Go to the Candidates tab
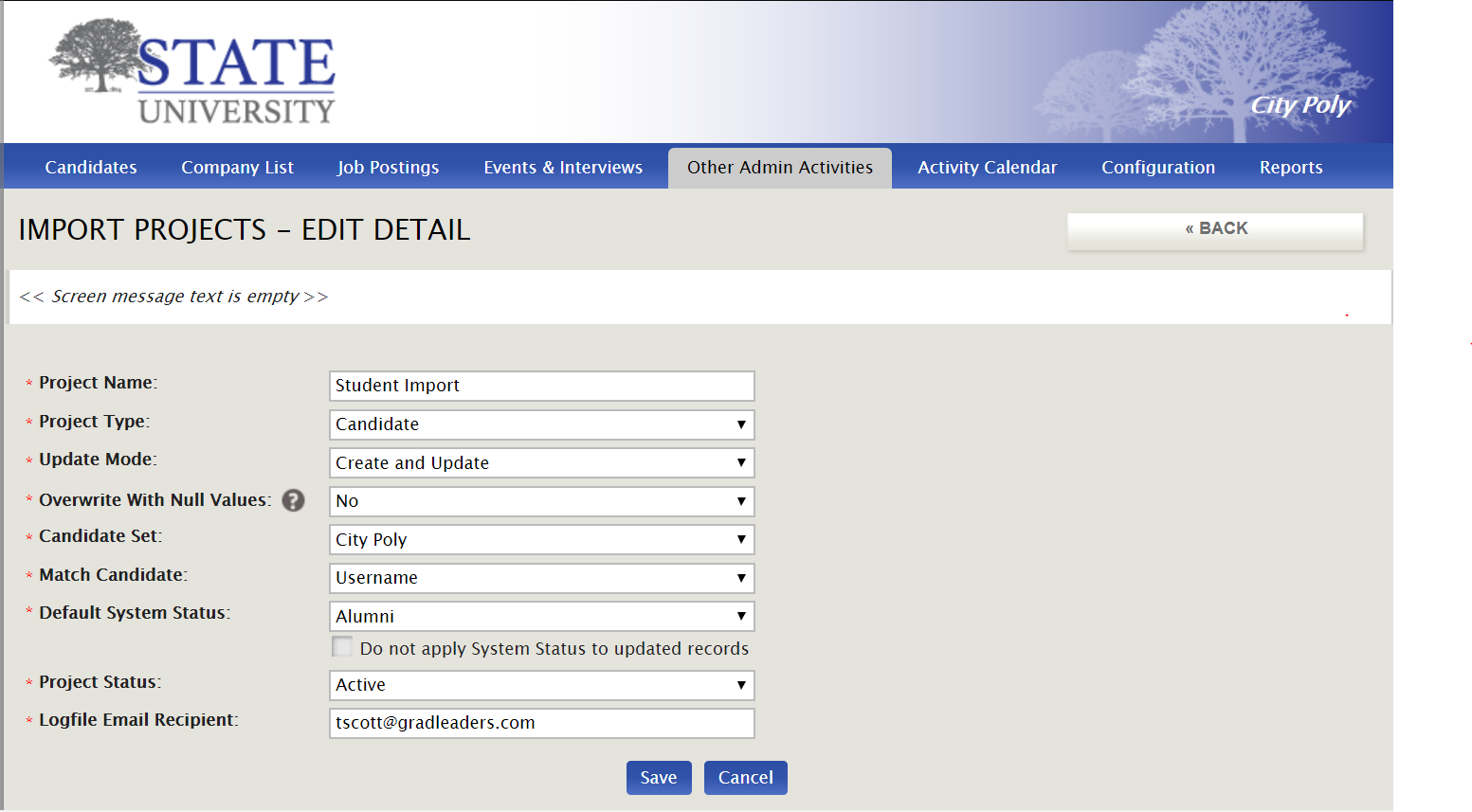 coord(91,168)
